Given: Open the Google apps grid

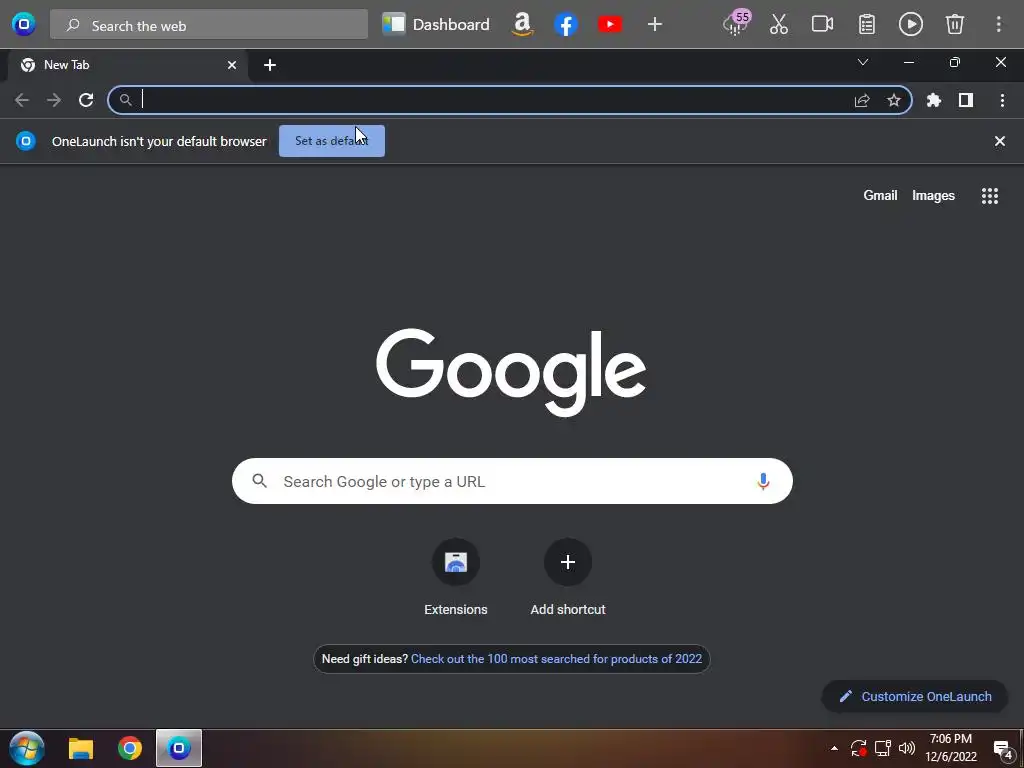Looking at the screenshot, I should (x=990, y=196).
